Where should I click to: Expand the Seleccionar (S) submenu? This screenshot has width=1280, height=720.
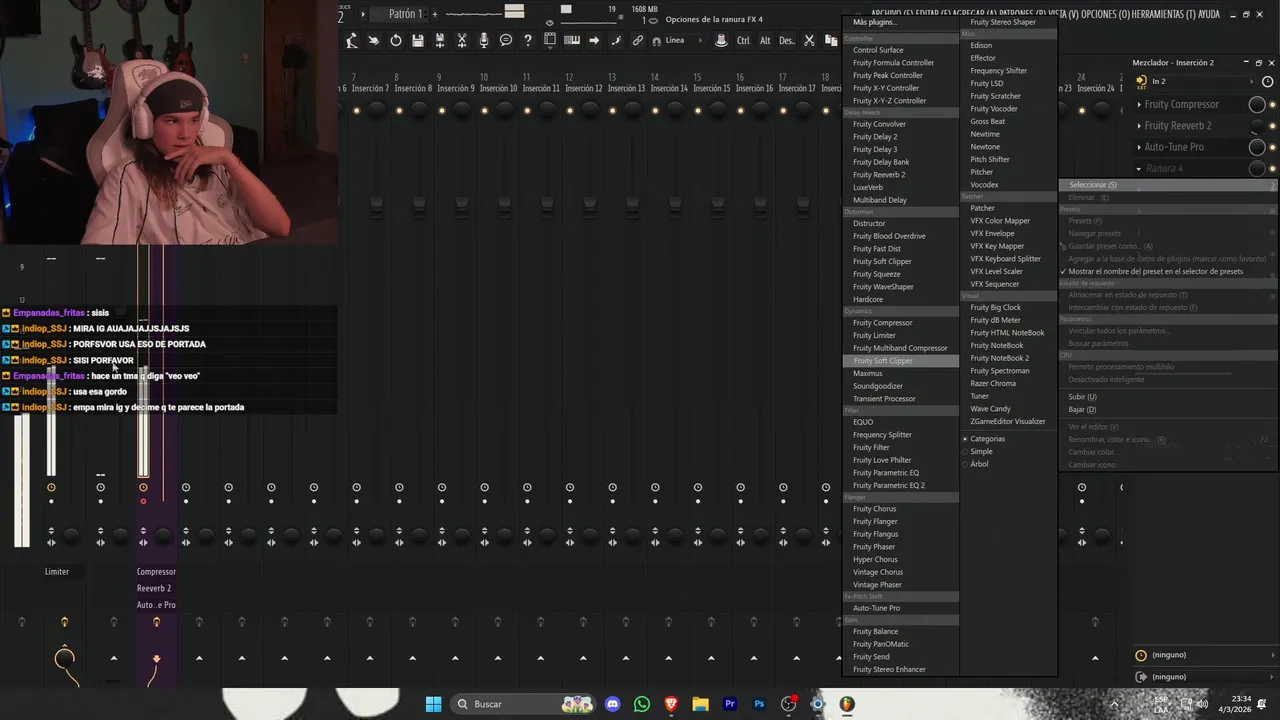click(x=1169, y=185)
